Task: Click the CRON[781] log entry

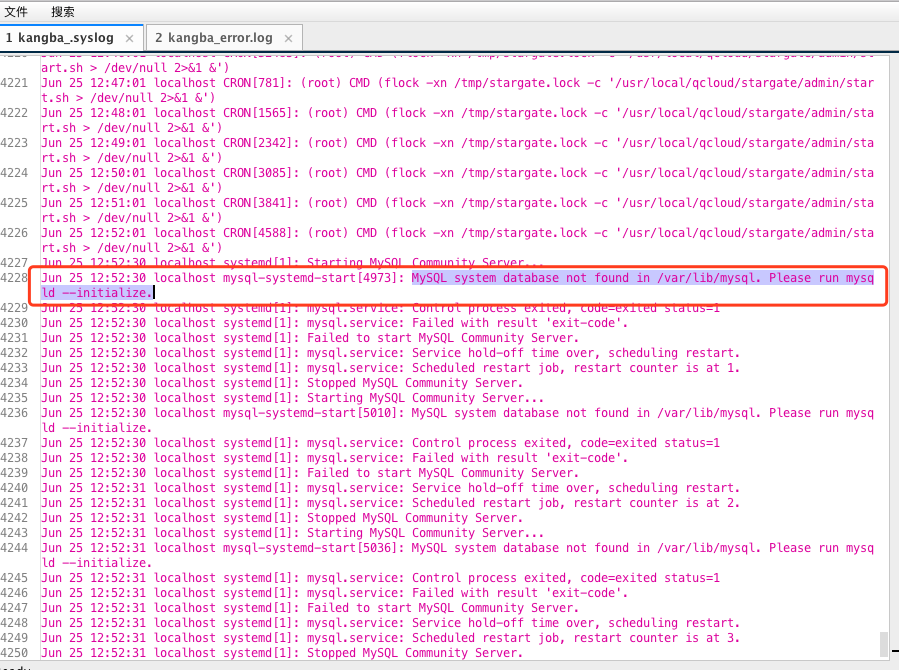Action: (458, 90)
